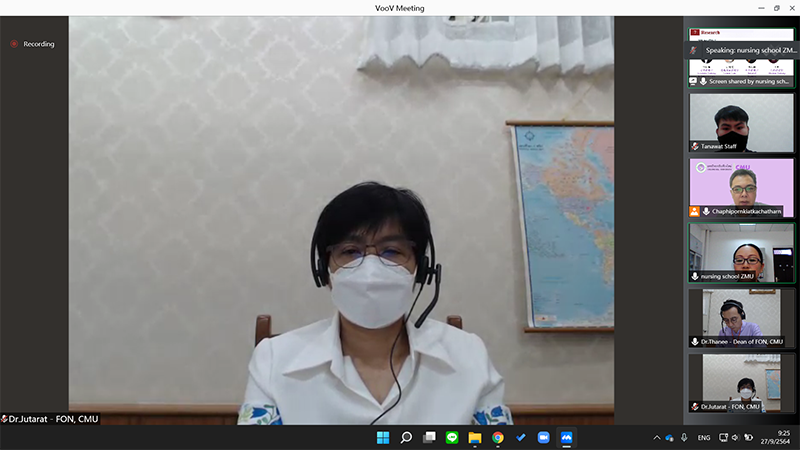Click muted mic icon on small Dr.Jutarat tile
This screenshot has width=800, height=450.
pos(695,407)
